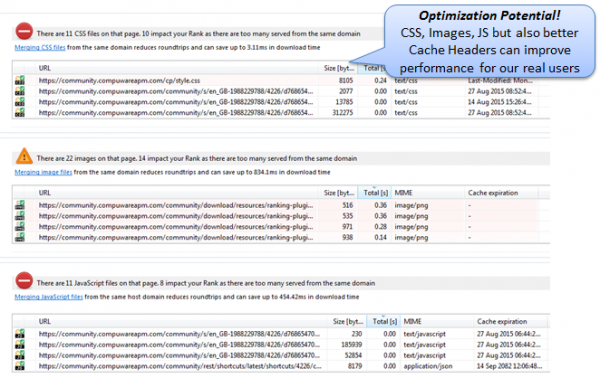
Task: Sort JavaScript table by Size column header
Action: 348,321
